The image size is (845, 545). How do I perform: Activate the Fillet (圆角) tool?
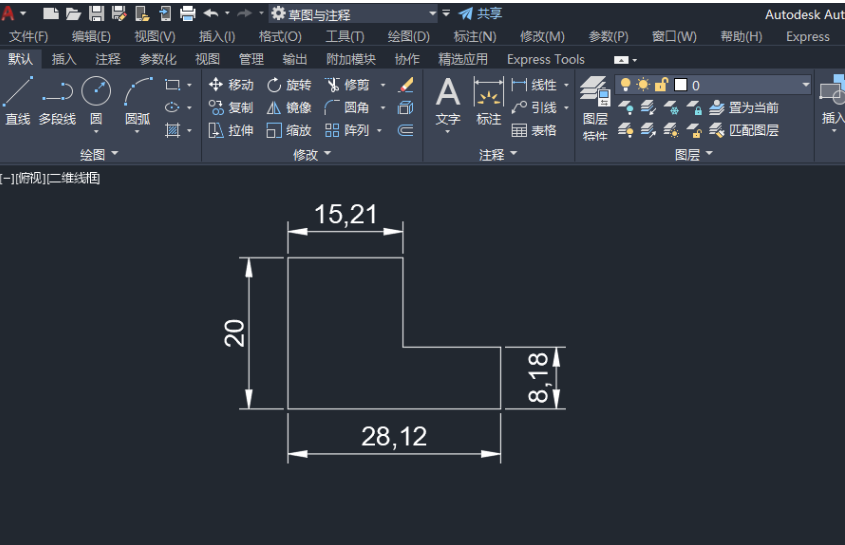click(x=347, y=107)
